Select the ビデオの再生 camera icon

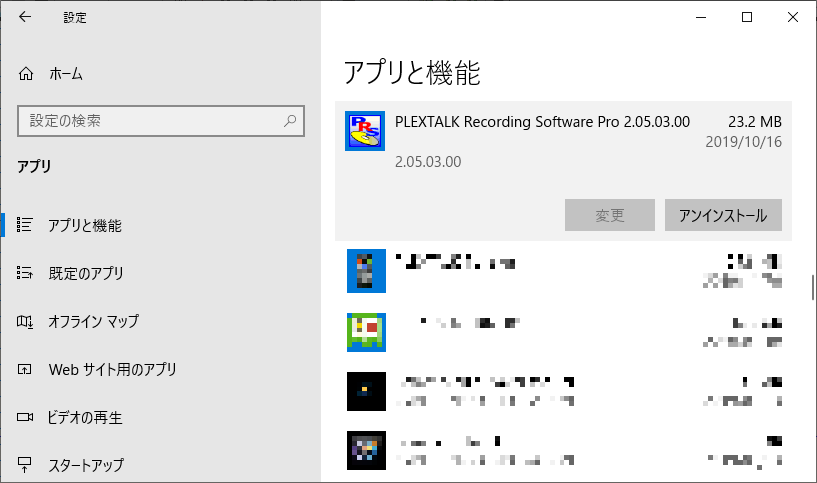point(24,417)
